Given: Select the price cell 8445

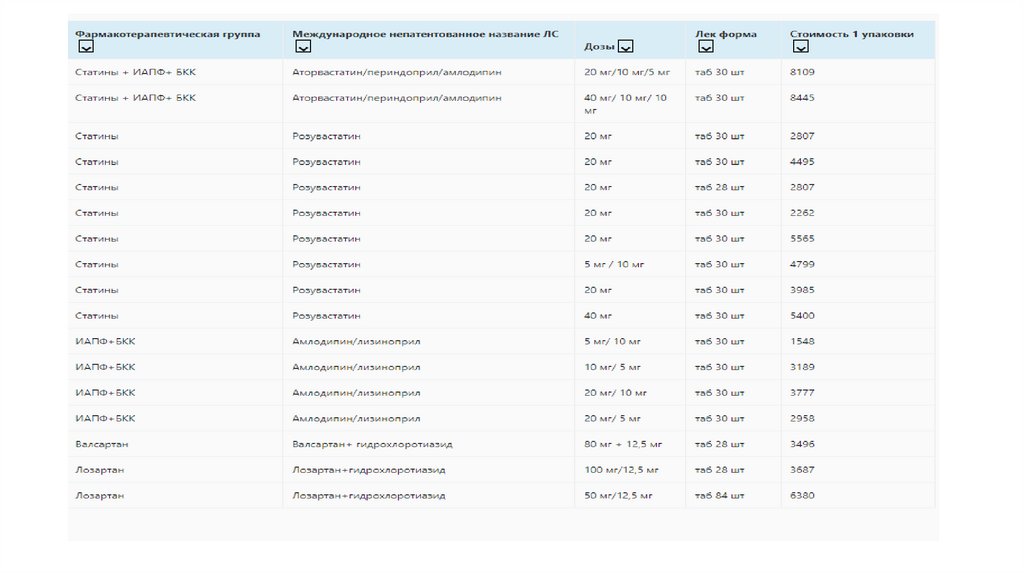Looking at the screenshot, I should 802,98.
